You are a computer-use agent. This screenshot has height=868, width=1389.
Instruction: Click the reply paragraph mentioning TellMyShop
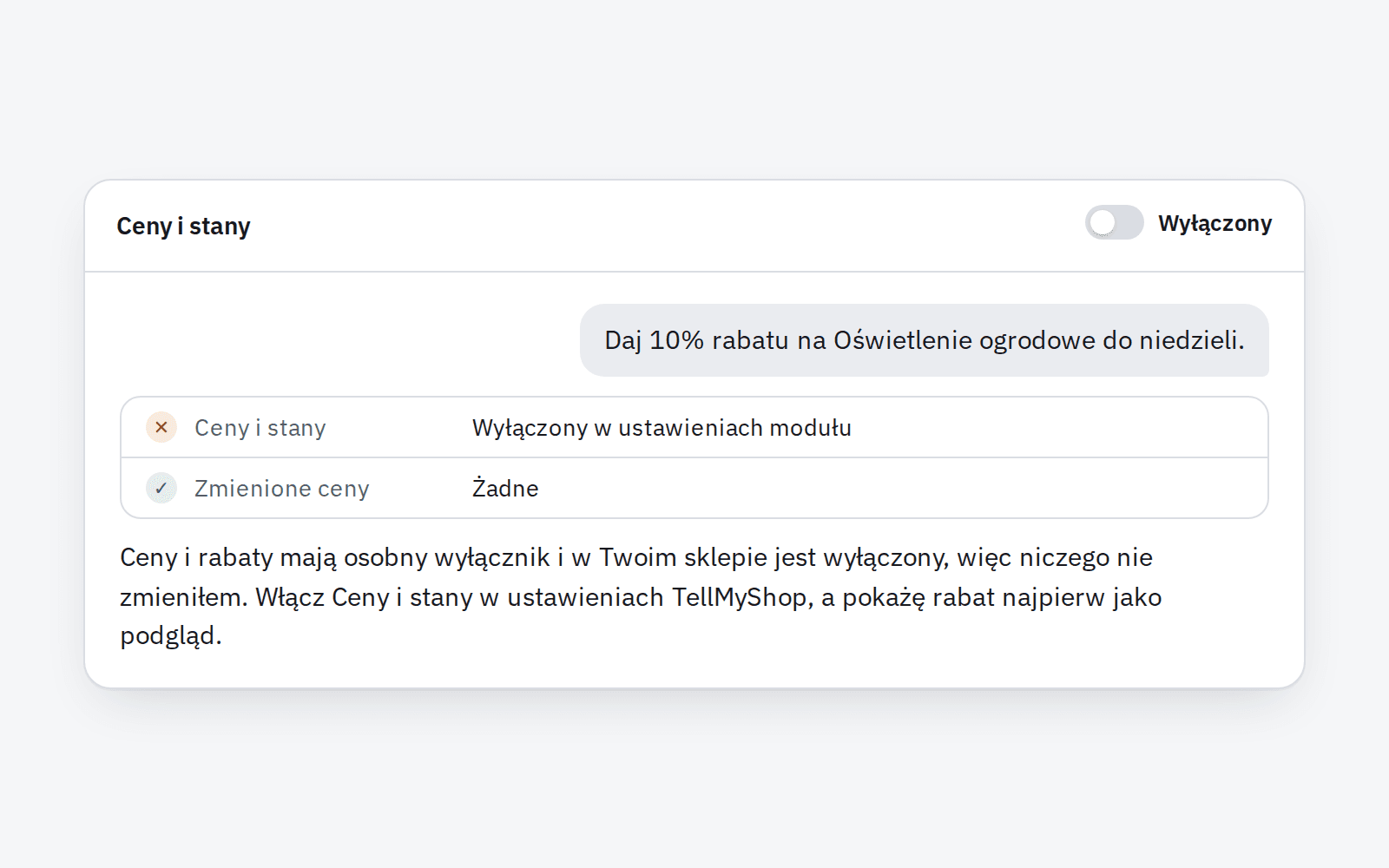point(641,596)
